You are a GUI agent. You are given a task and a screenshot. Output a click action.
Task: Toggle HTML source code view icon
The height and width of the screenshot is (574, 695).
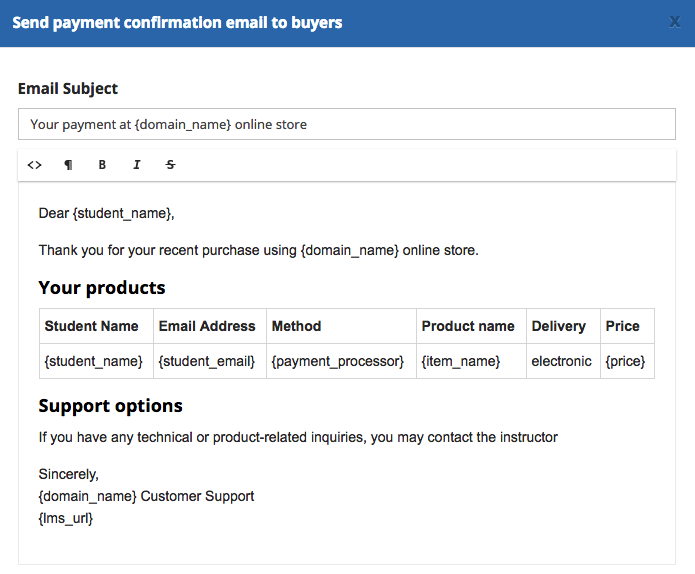click(35, 165)
